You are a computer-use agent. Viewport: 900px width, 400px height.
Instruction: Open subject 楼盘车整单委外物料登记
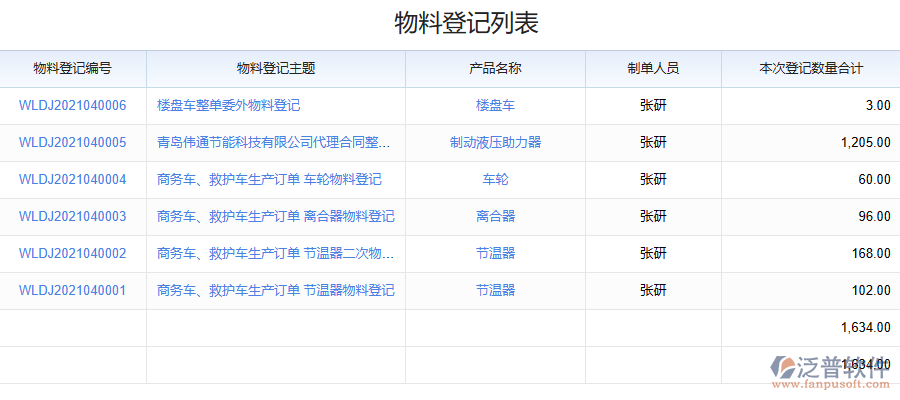point(228,106)
